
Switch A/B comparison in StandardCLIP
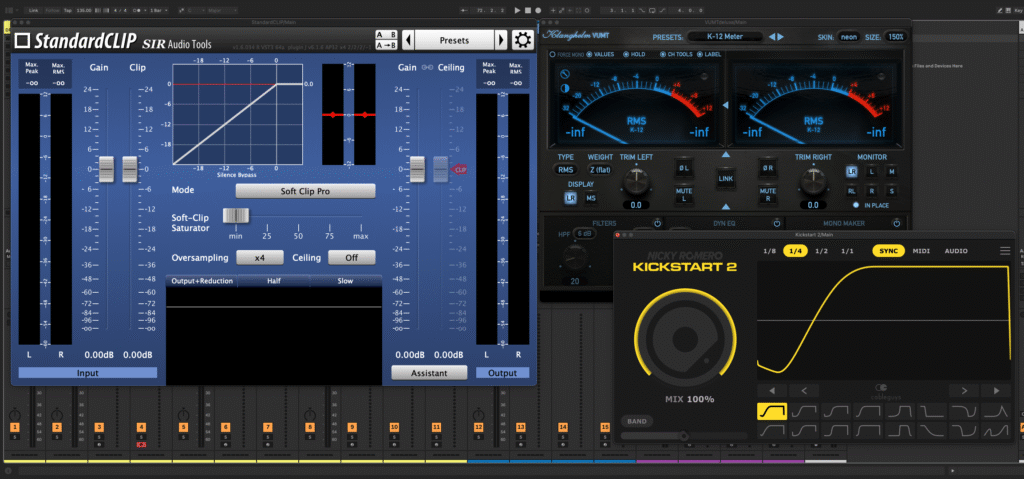pos(387,35)
